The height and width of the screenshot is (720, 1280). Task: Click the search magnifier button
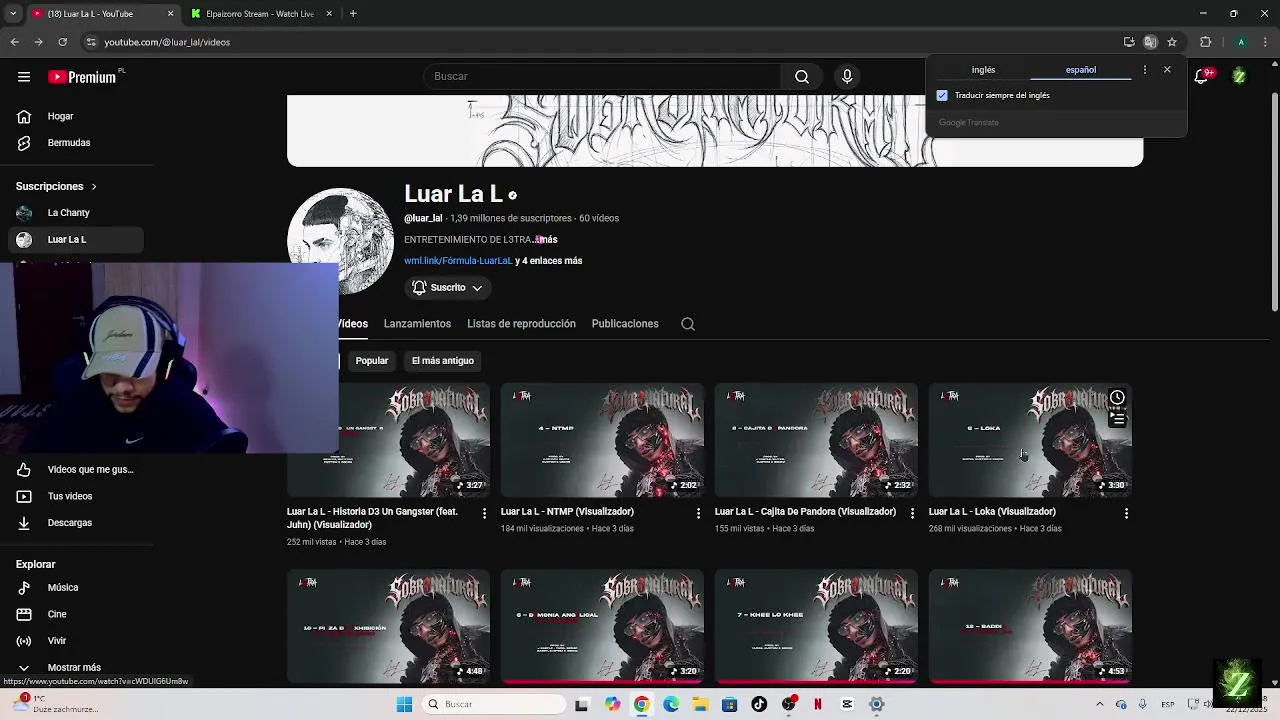pos(802,77)
